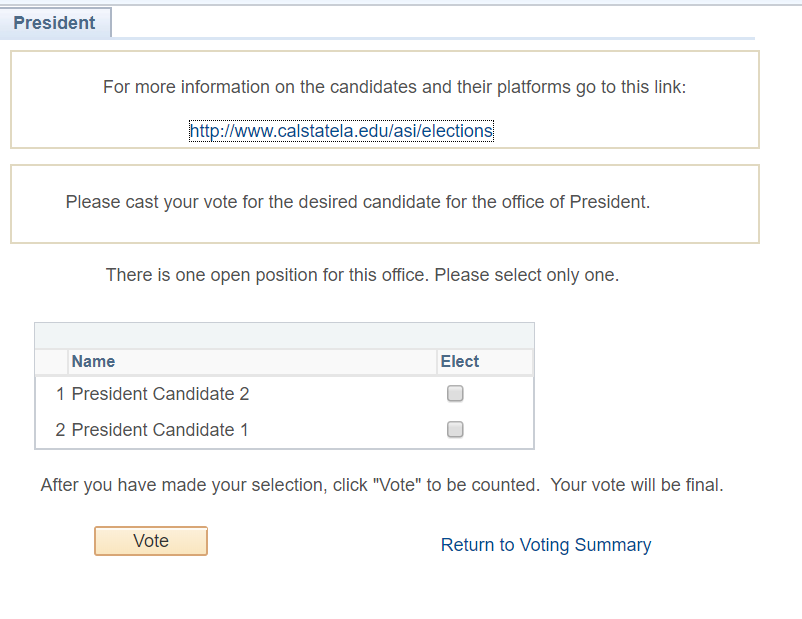Click Return to Voting Summary
The height and width of the screenshot is (619, 802).
(x=546, y=545)
